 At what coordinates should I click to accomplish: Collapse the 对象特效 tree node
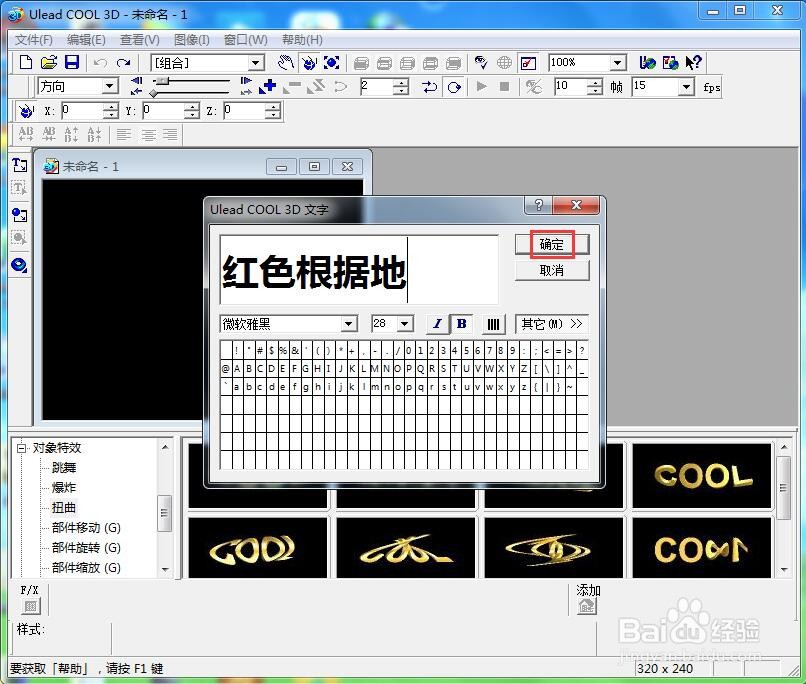point(22,448)
